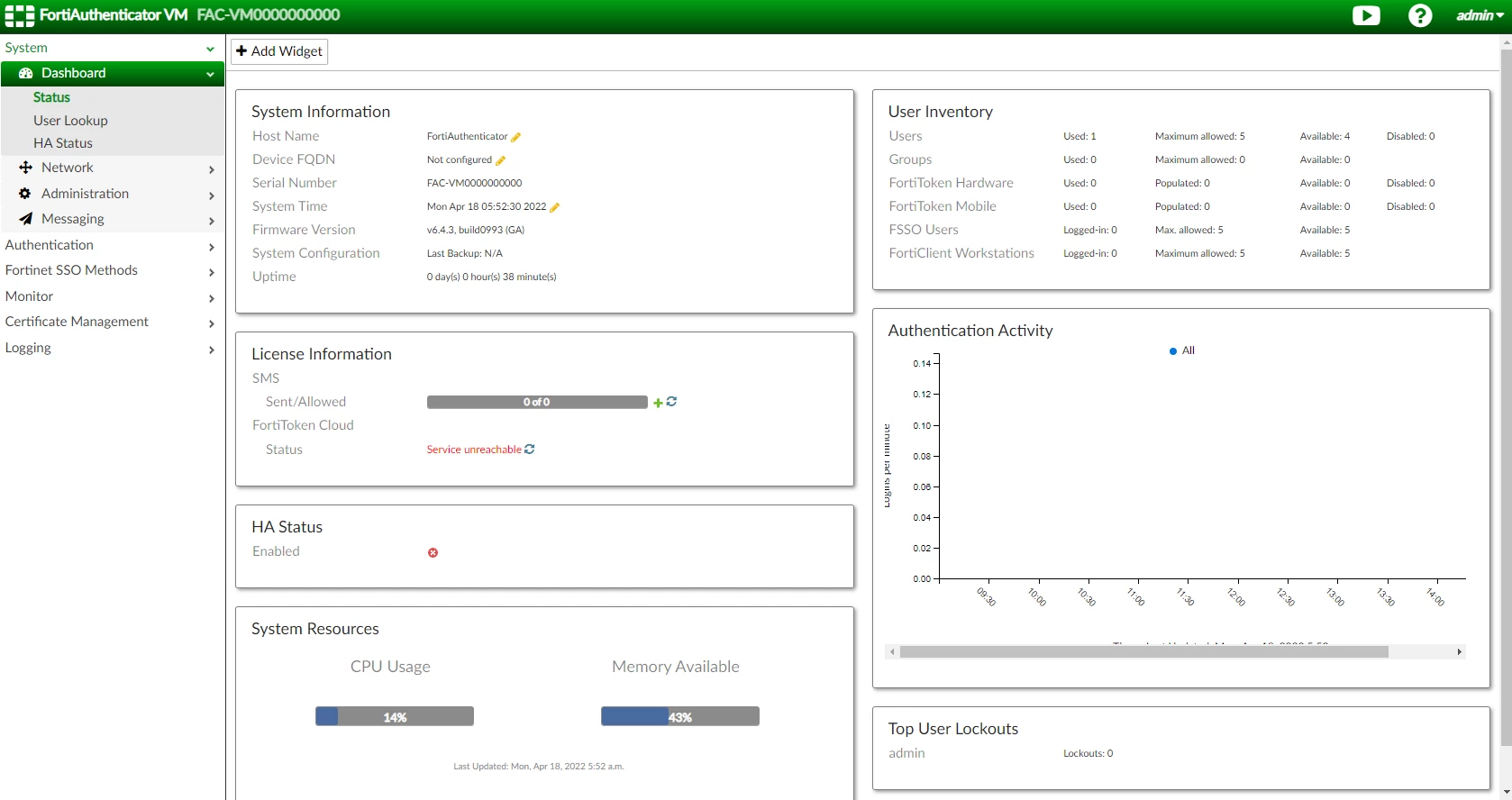The width and height of the screenshot is (1512, 800).
Task: Click the firmware version v6.4.3 value
Action: [476, 230]
